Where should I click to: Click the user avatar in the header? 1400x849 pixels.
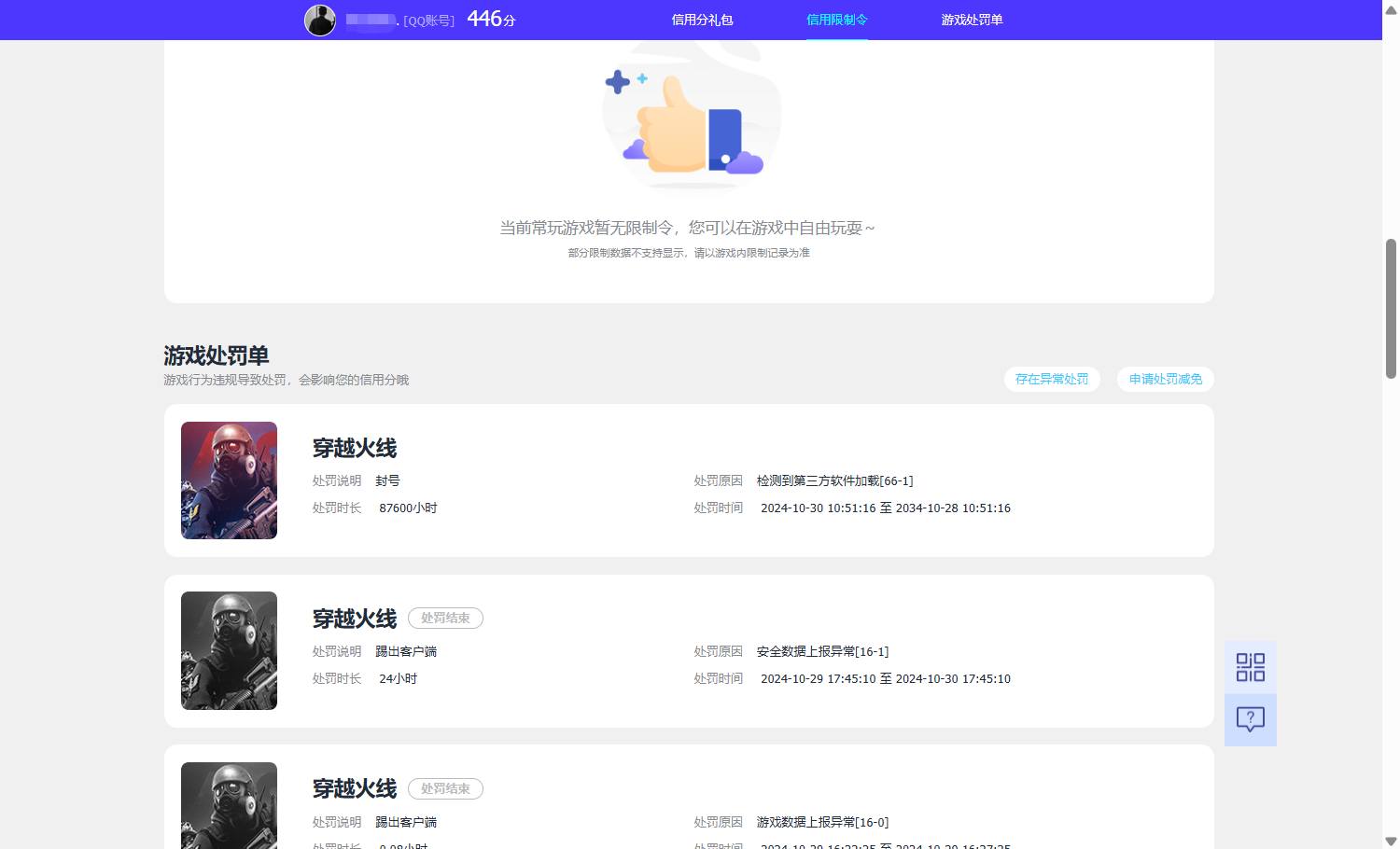coord(320,20)
